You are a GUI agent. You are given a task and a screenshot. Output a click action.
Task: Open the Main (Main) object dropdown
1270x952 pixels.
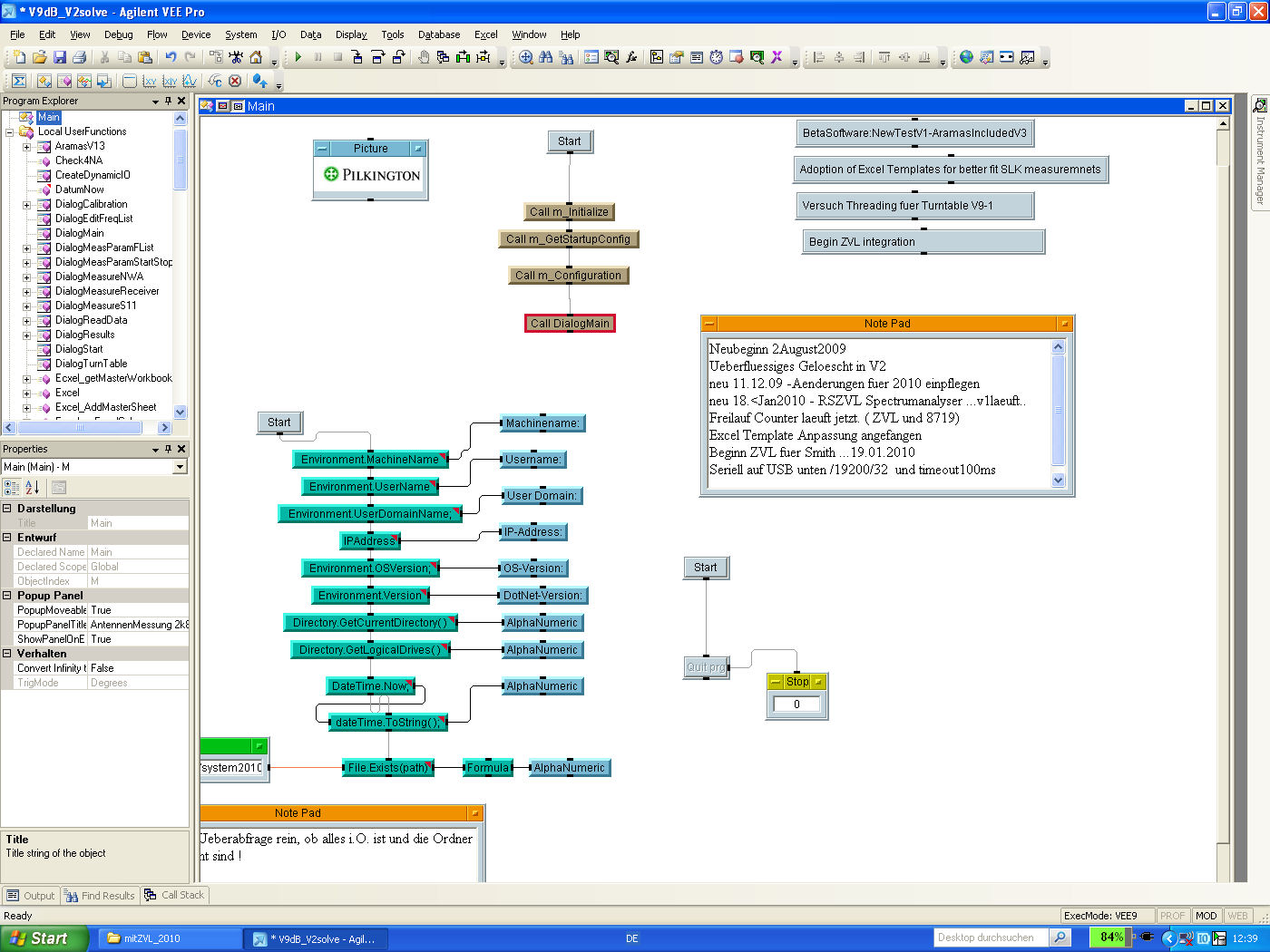(x=180, y=467)
